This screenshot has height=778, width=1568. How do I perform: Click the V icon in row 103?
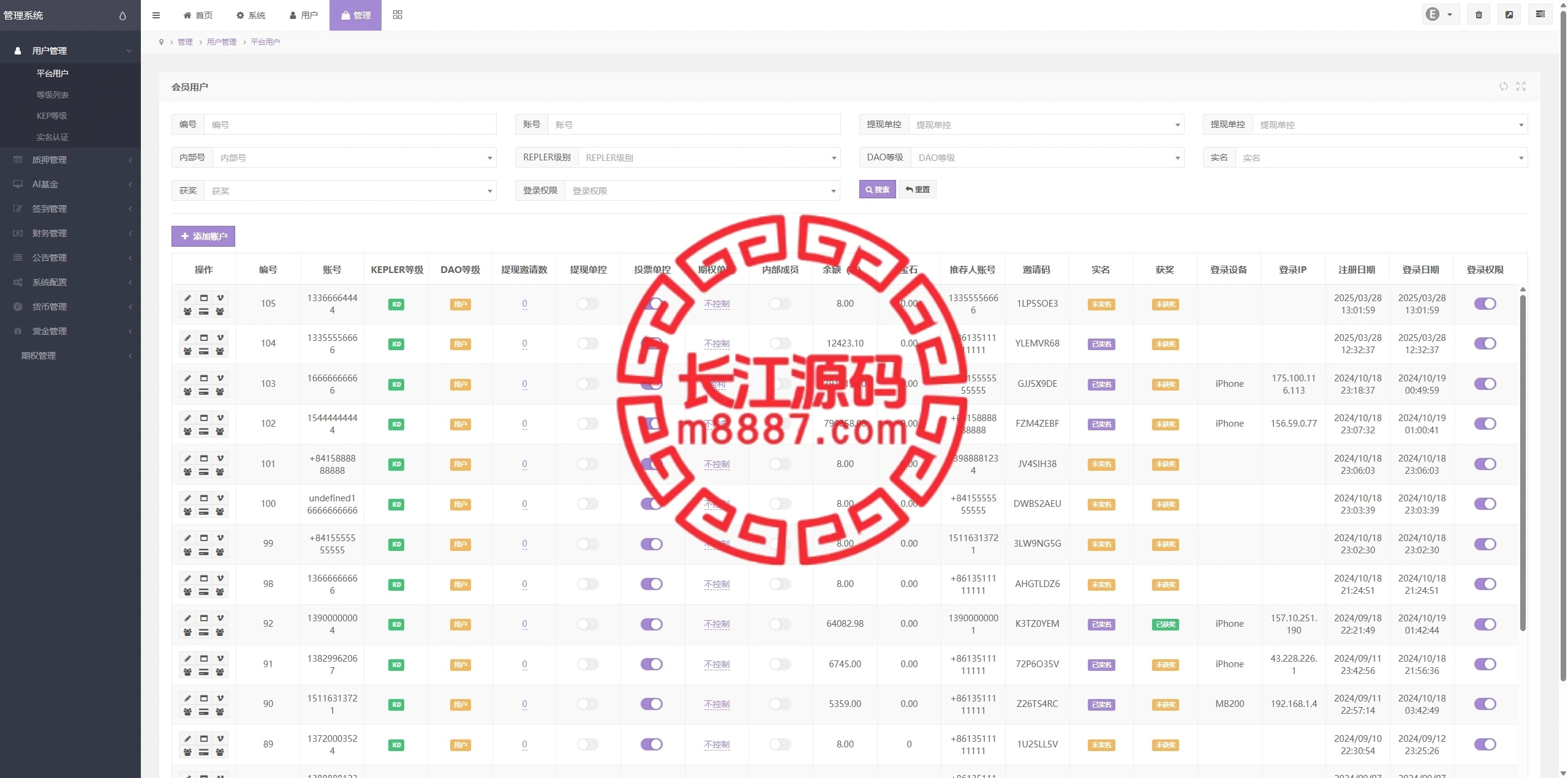(x=220, y=378)
